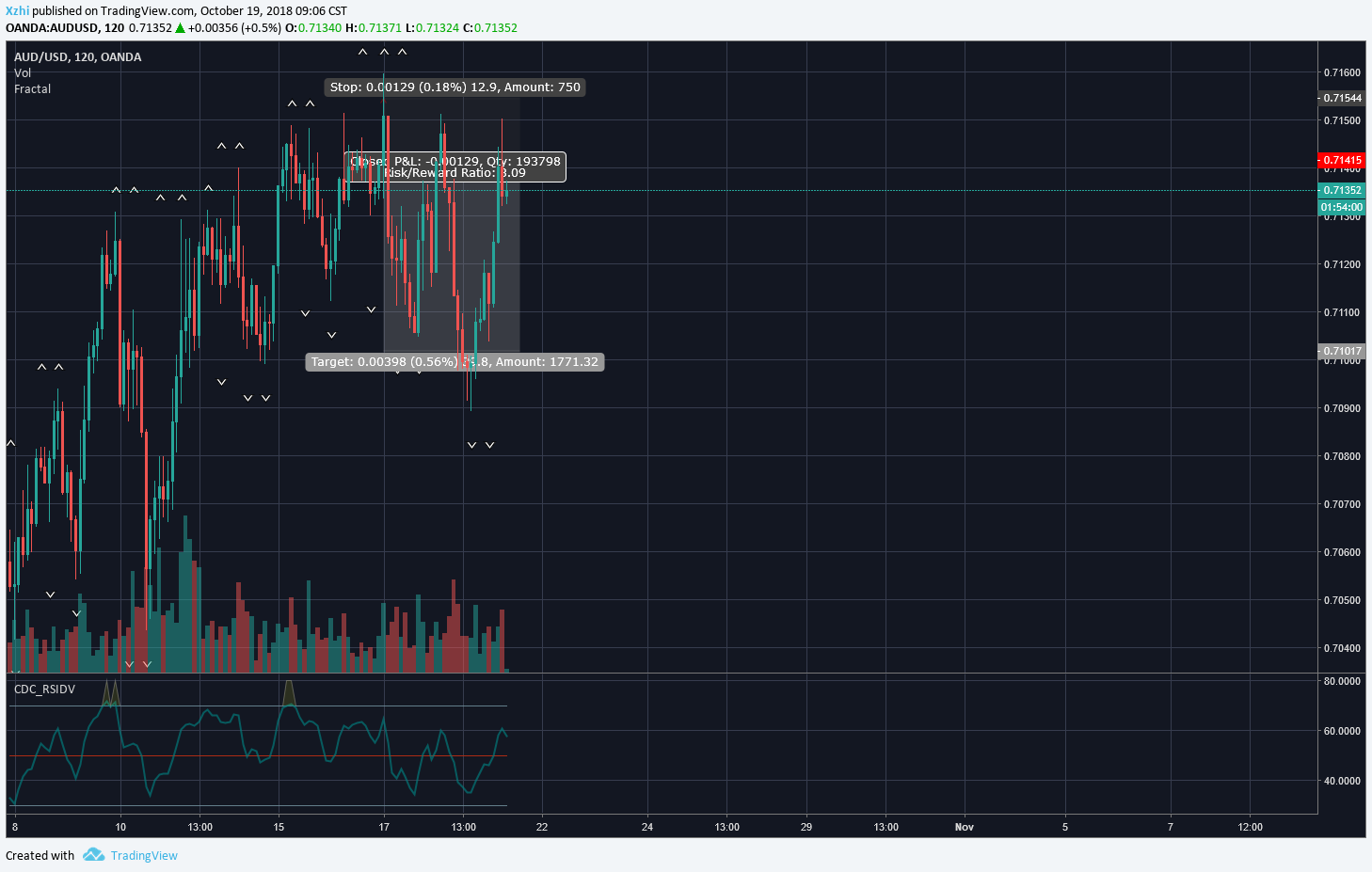The image size is (1372, 872).
Task: Click the 0.70400 price axis label
Action: 1342,648
